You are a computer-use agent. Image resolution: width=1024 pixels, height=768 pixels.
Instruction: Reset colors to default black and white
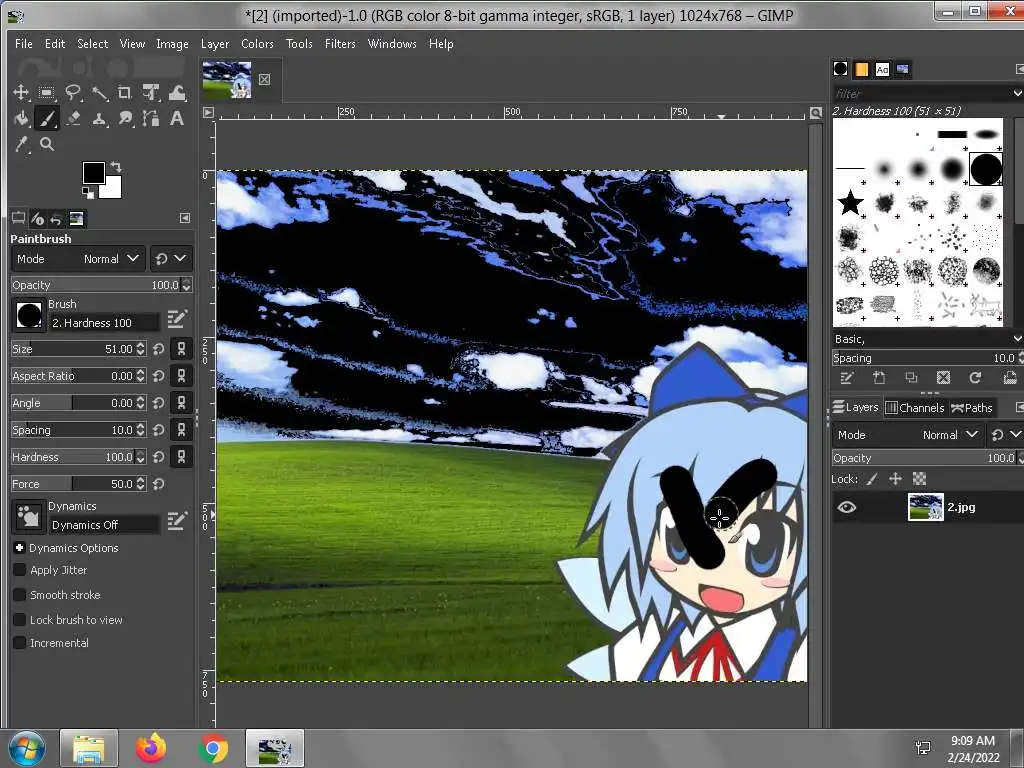(87, 192)
